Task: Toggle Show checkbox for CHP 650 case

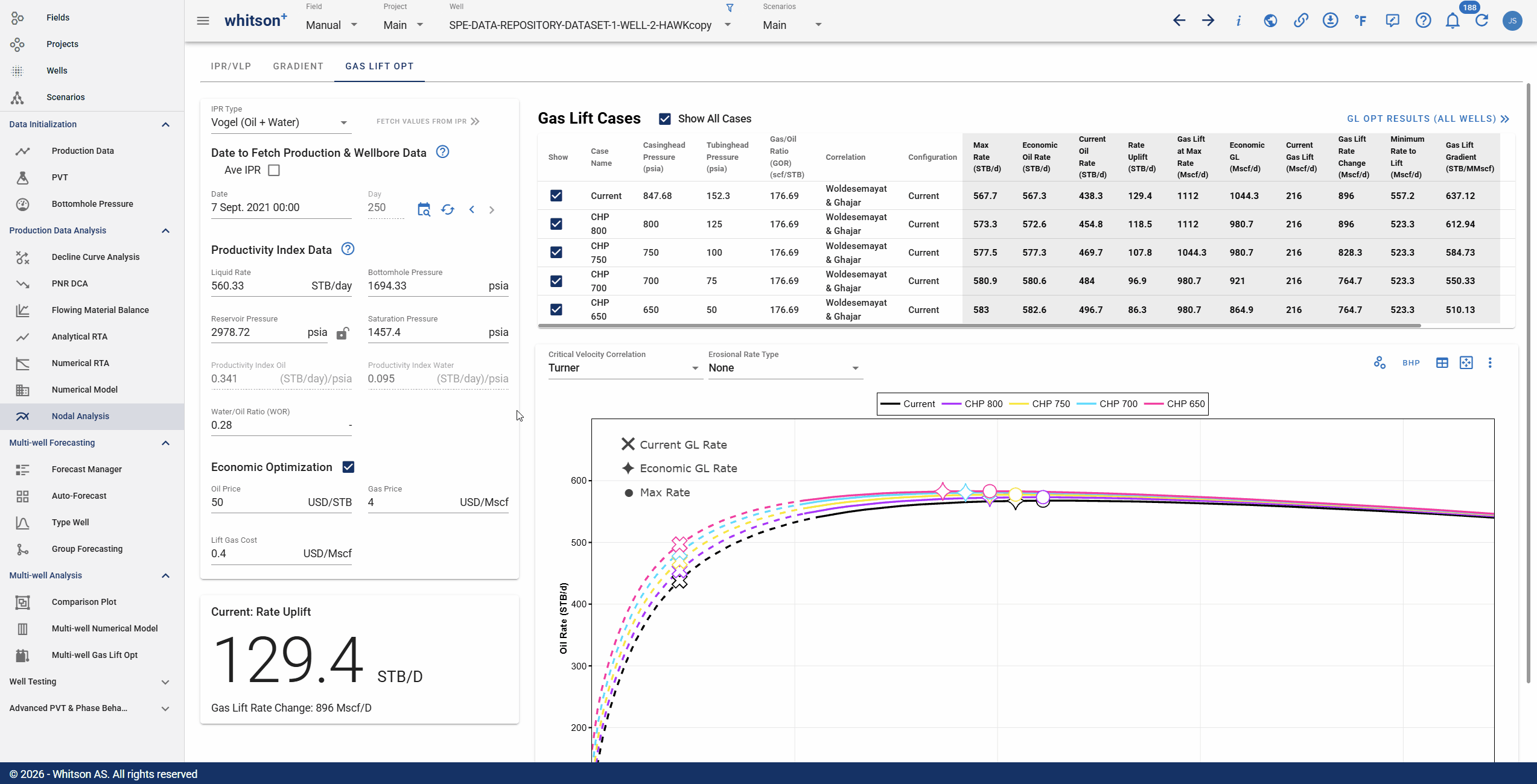Action: (556, 309)
